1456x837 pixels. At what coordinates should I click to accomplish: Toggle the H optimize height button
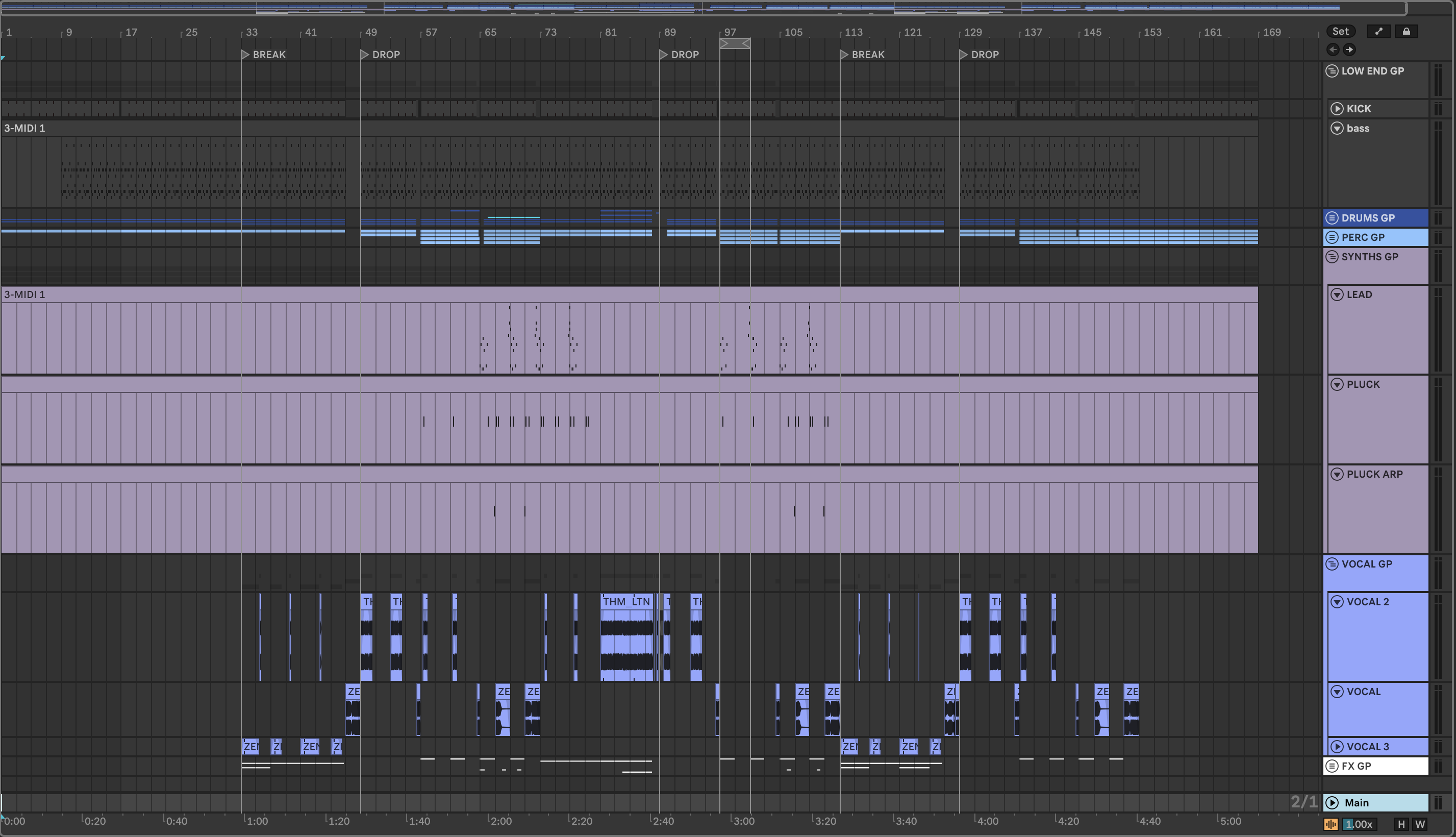tap(1401, 824)
